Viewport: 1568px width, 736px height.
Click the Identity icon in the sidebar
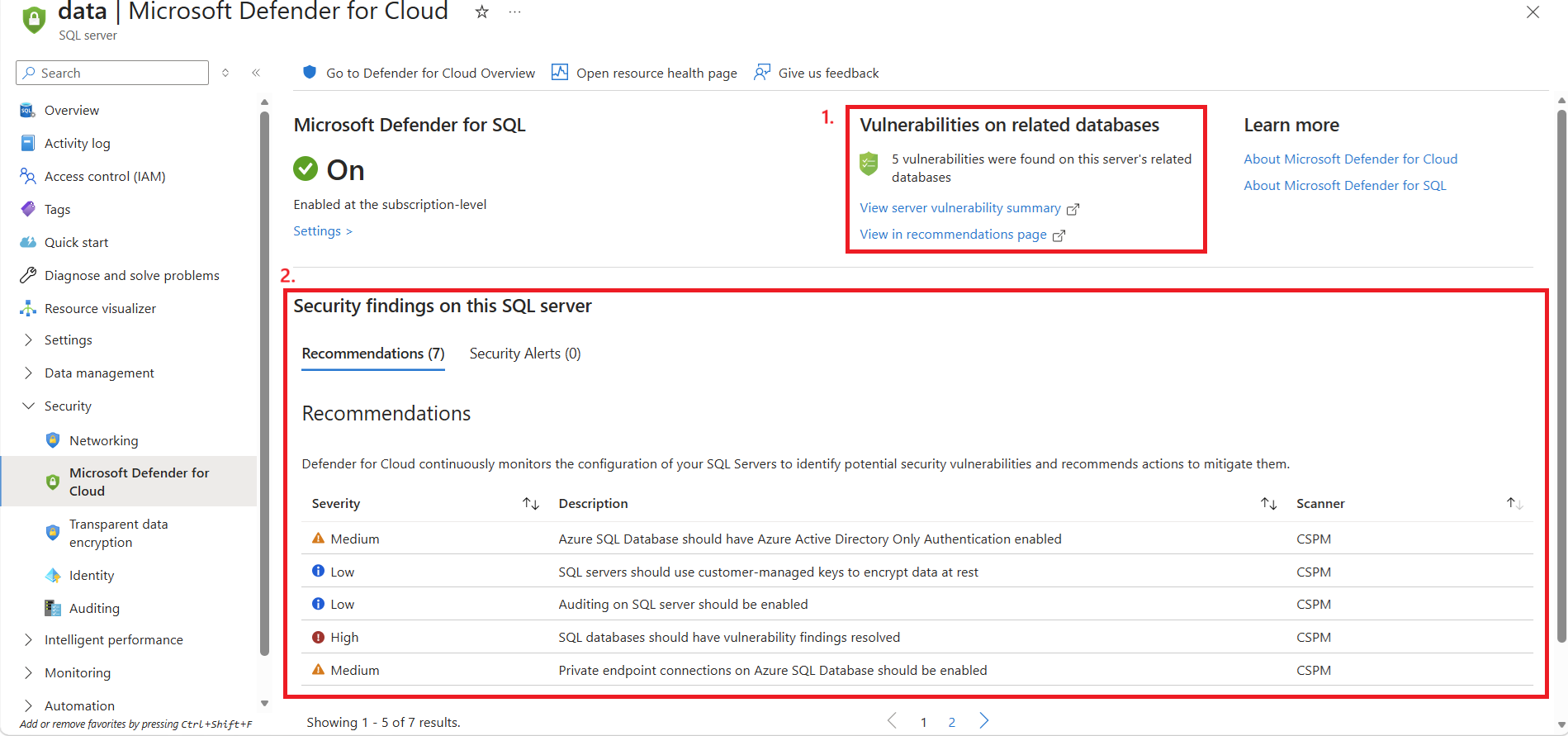point(53,575)
